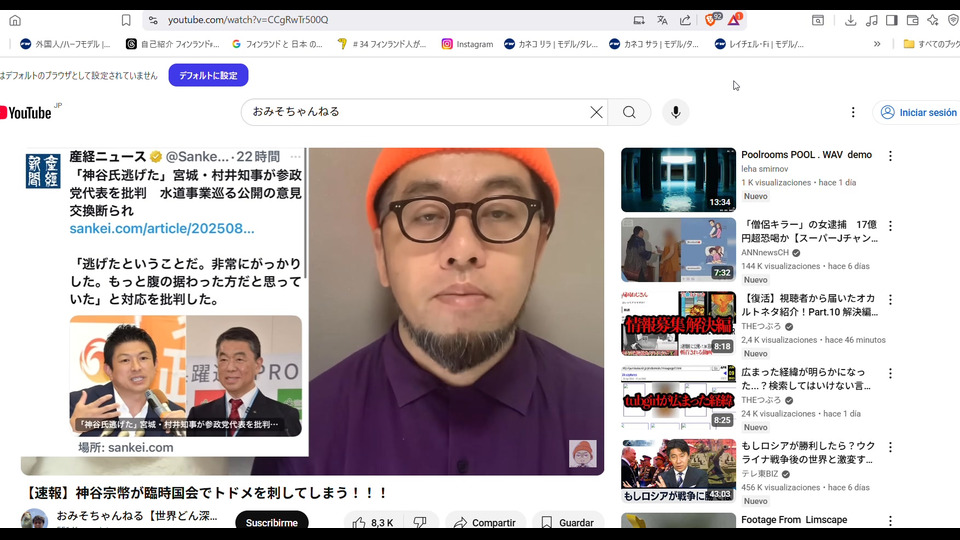Submit search with the magnifier button
Viewport: 960px width, 540px height.
click(x=629, y=112)
